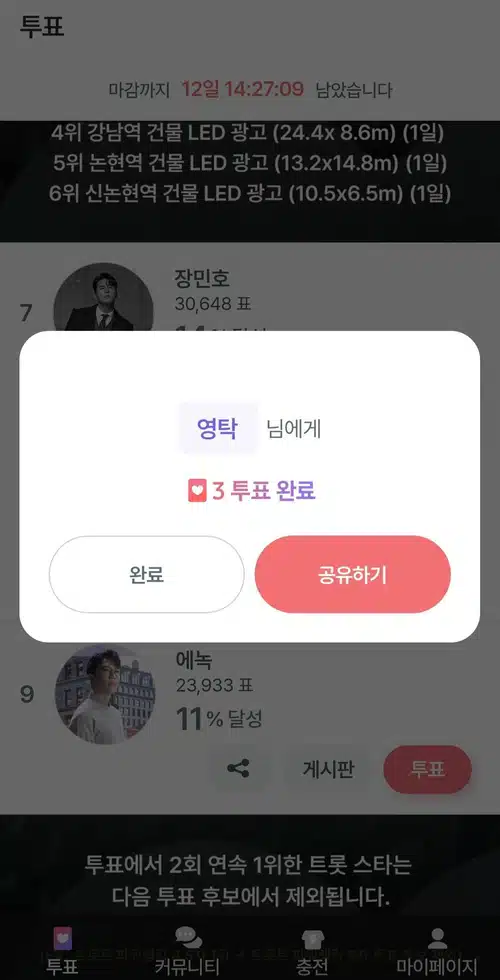Open the 충전 shirt icon
Screen dimensions: 500x980
pos(312,938)
